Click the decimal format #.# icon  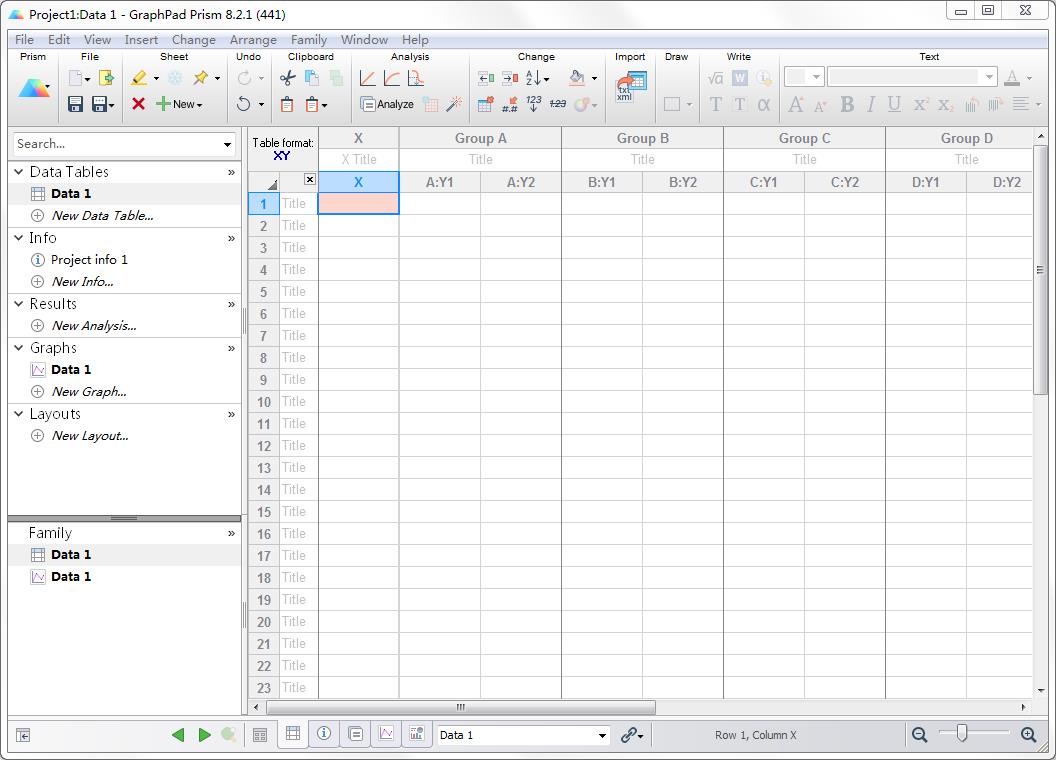510,104
